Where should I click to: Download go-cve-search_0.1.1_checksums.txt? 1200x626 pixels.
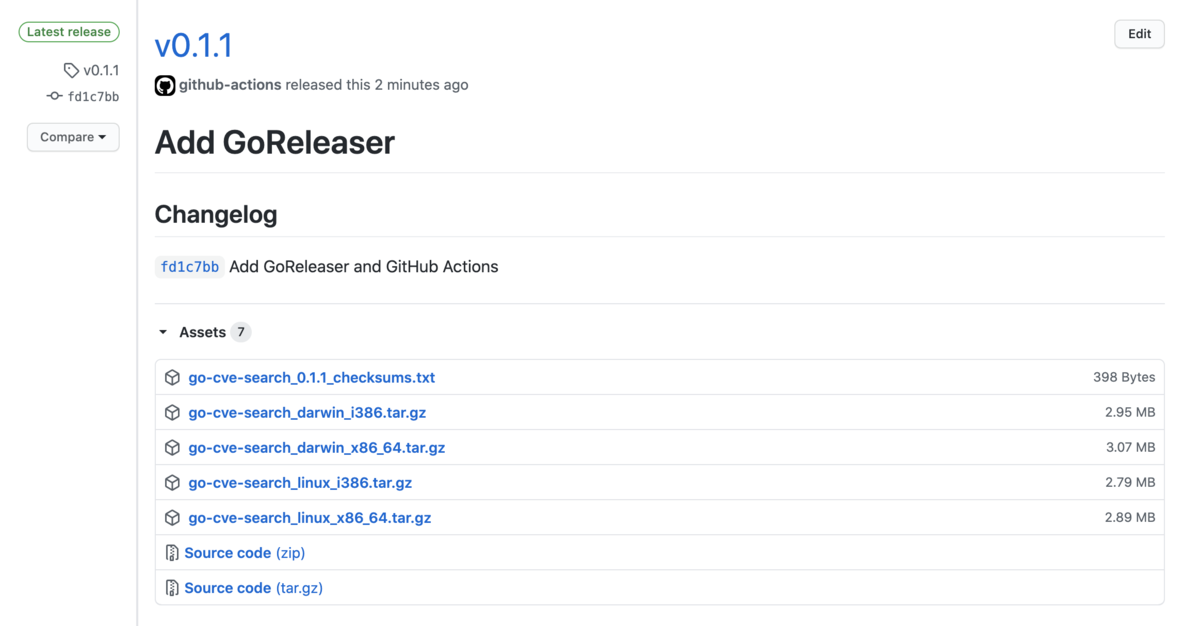pos(312,378)
